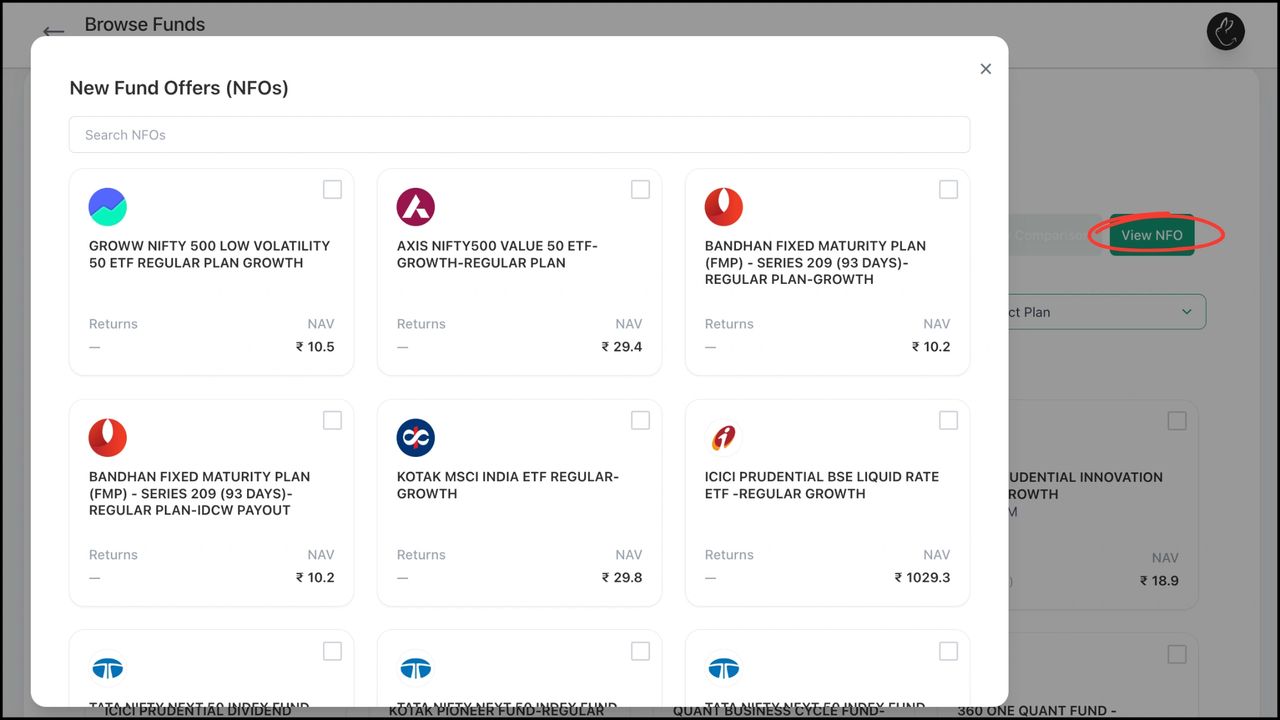Click the ₹ 18.9 NAV behind the dialog
1280x720 pixels.
coord(1160,581)
